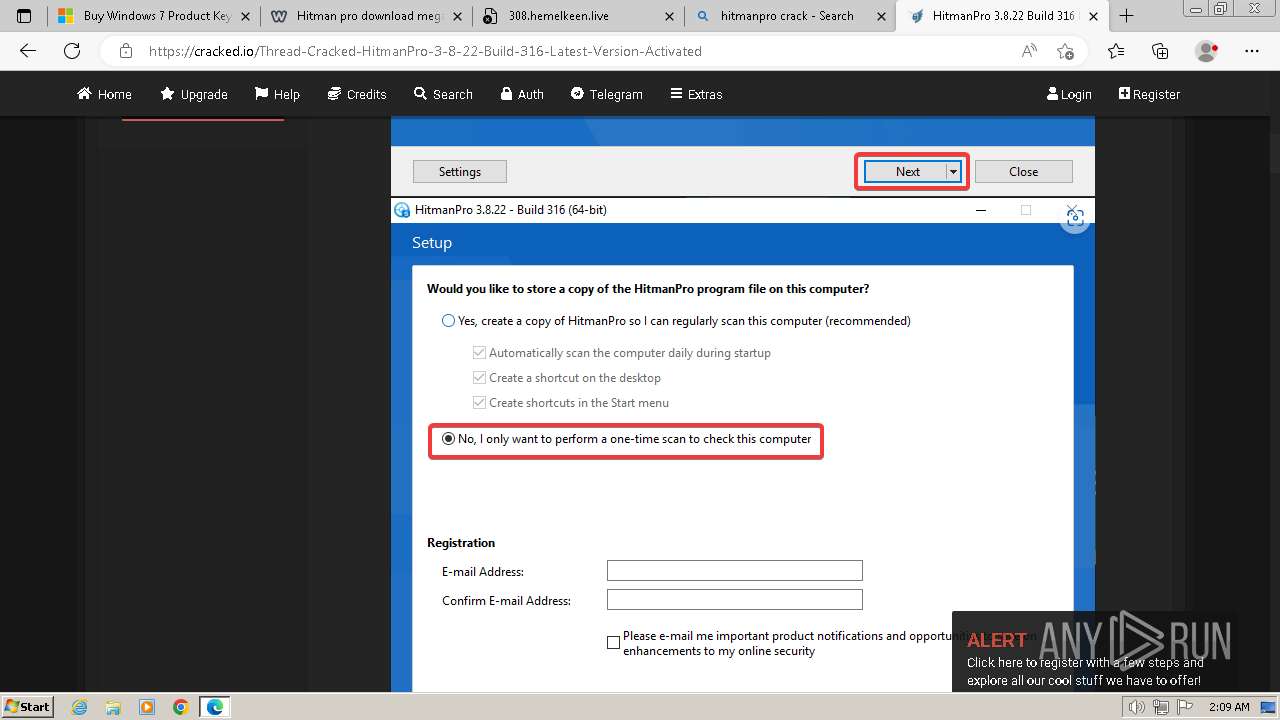
Task: Switch to Buy Windows 7 Product Key tab
Action: point(154,16)
